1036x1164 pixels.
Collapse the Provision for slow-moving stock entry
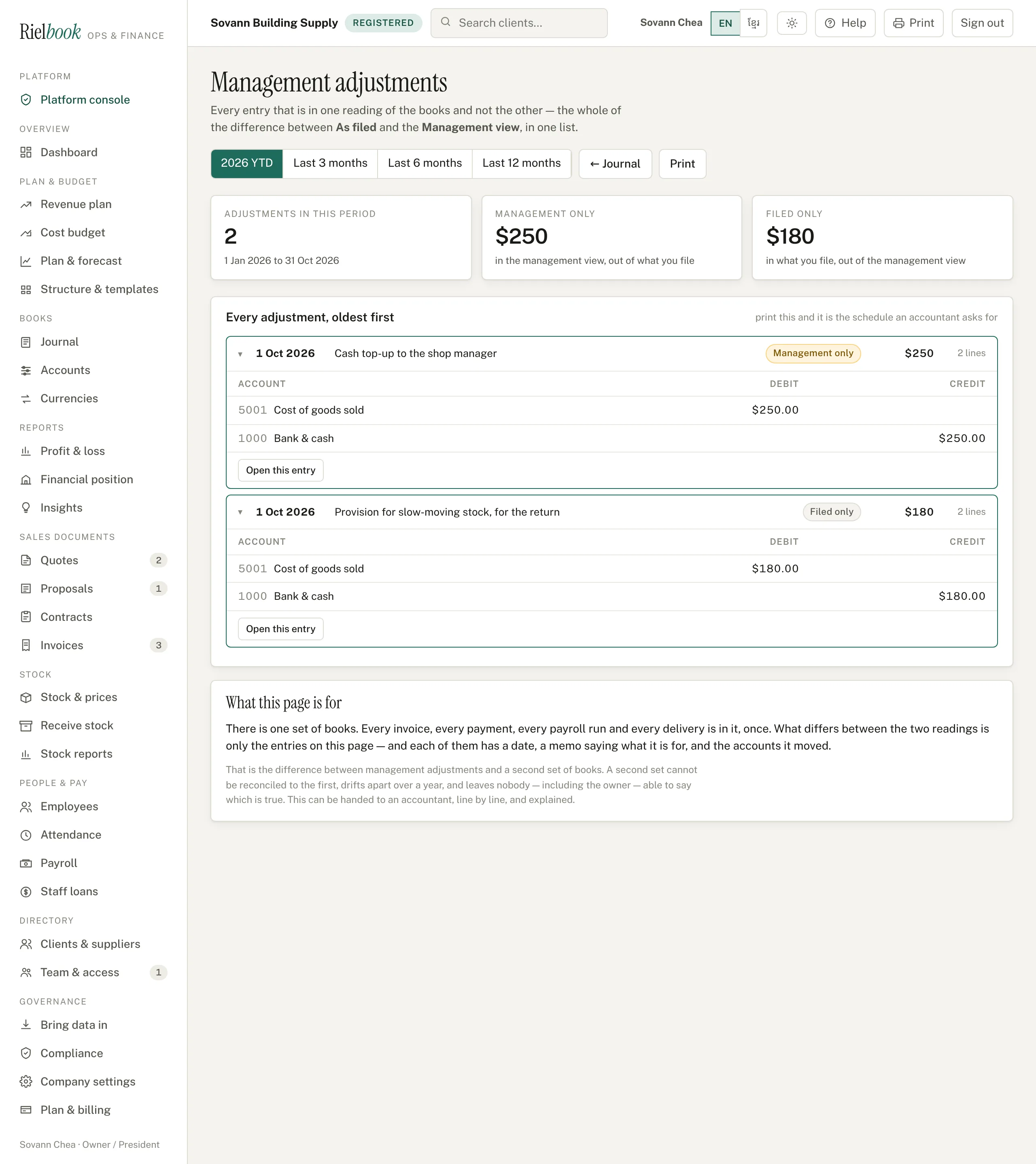240,512
